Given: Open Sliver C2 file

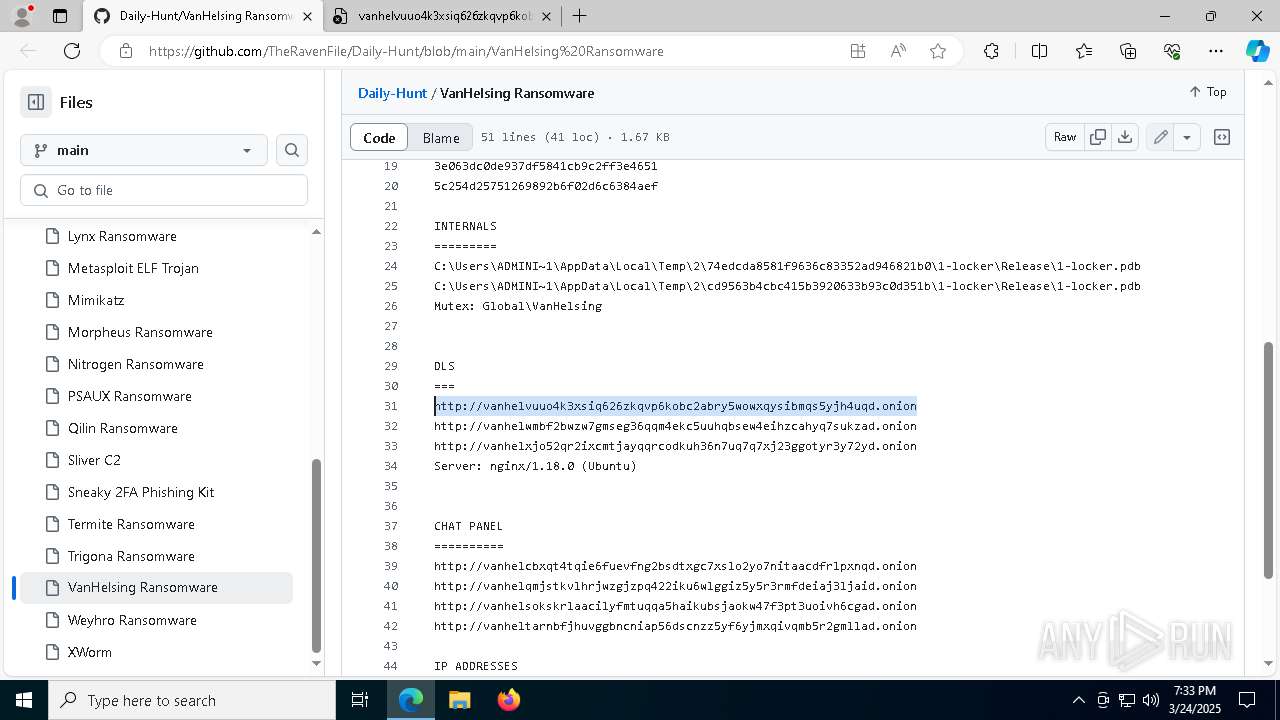Looking at the screenshot, I should [94, 460].
